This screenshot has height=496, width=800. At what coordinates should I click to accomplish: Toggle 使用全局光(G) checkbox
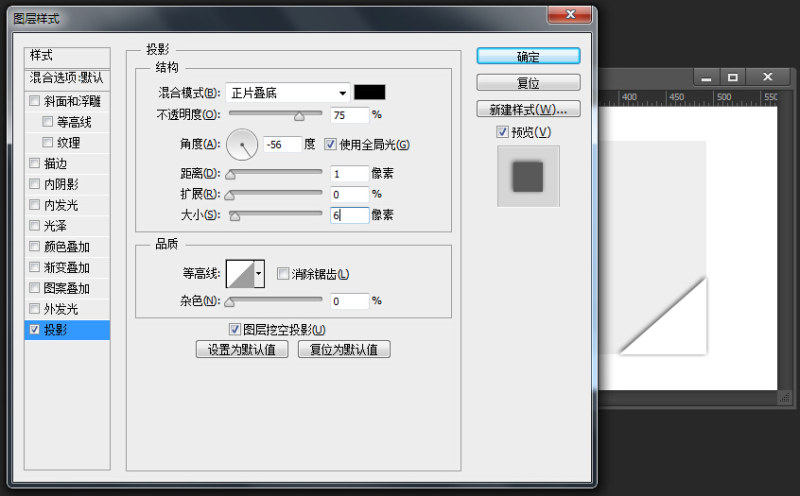click(331, 144)
